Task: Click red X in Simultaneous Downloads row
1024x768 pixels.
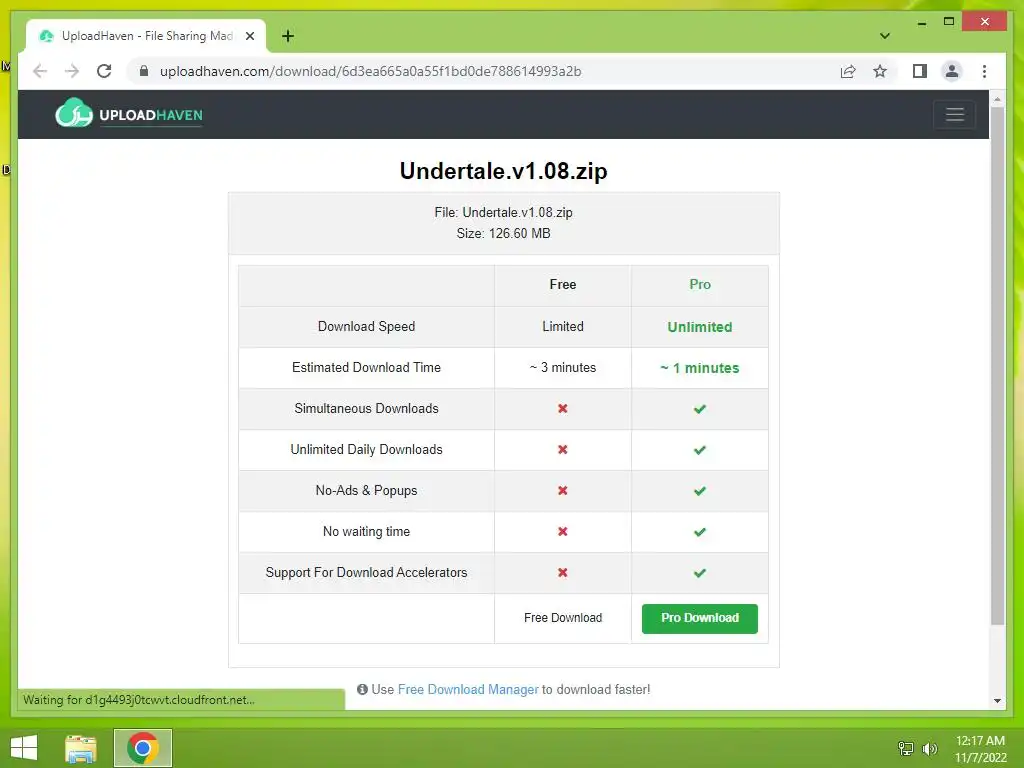Action: 562,408
